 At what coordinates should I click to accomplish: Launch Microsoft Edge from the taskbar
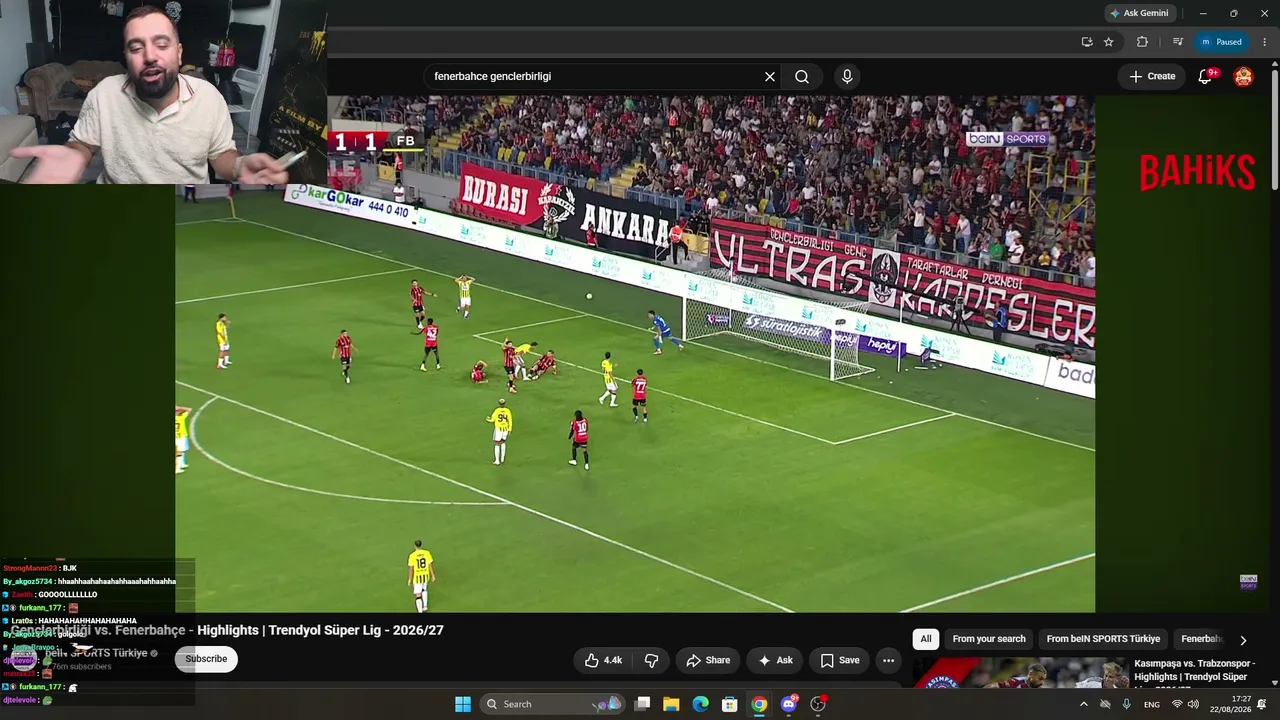click(701, 704)
